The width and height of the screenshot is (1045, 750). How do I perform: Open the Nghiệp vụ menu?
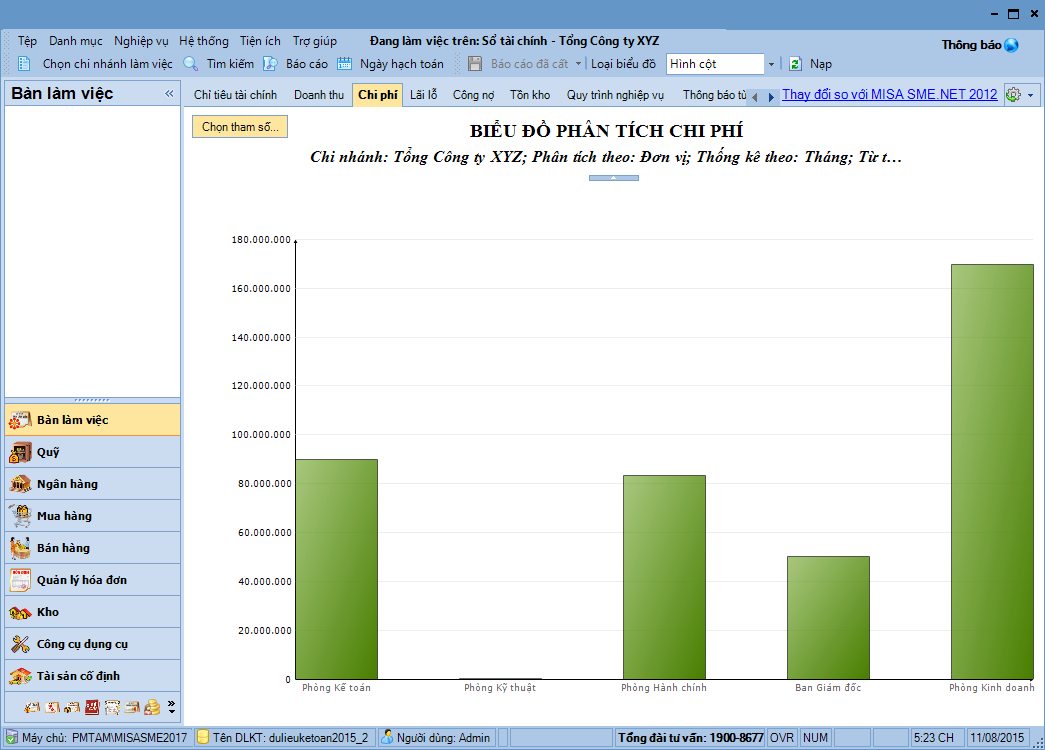(141, 41)
